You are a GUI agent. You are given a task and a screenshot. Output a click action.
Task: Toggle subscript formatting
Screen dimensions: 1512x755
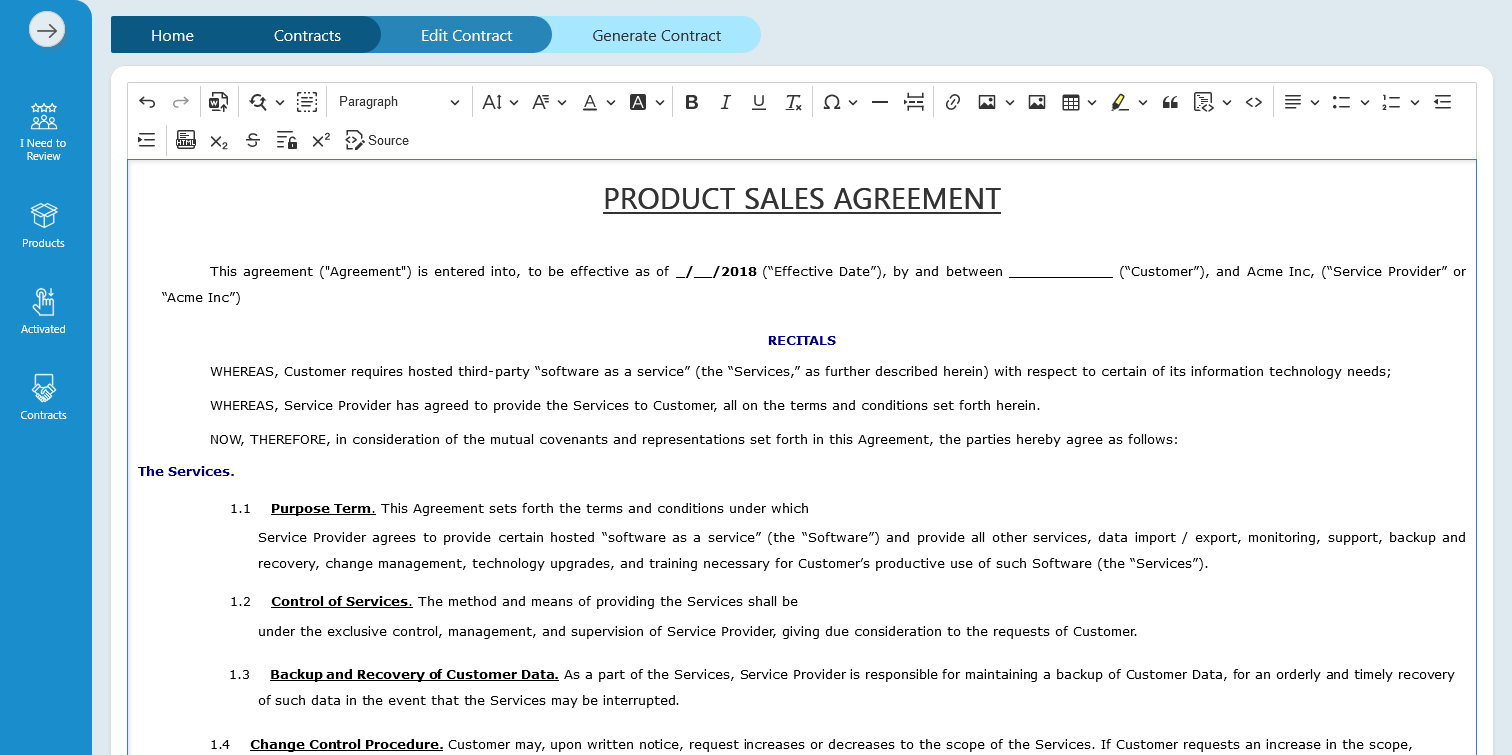(219, 140)
